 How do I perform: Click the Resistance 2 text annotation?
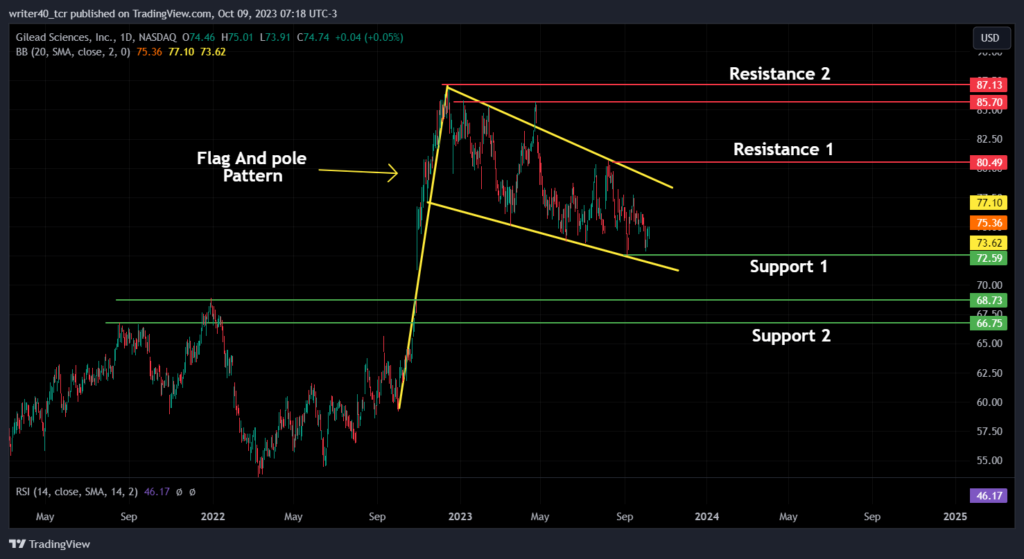coord(779,74)
